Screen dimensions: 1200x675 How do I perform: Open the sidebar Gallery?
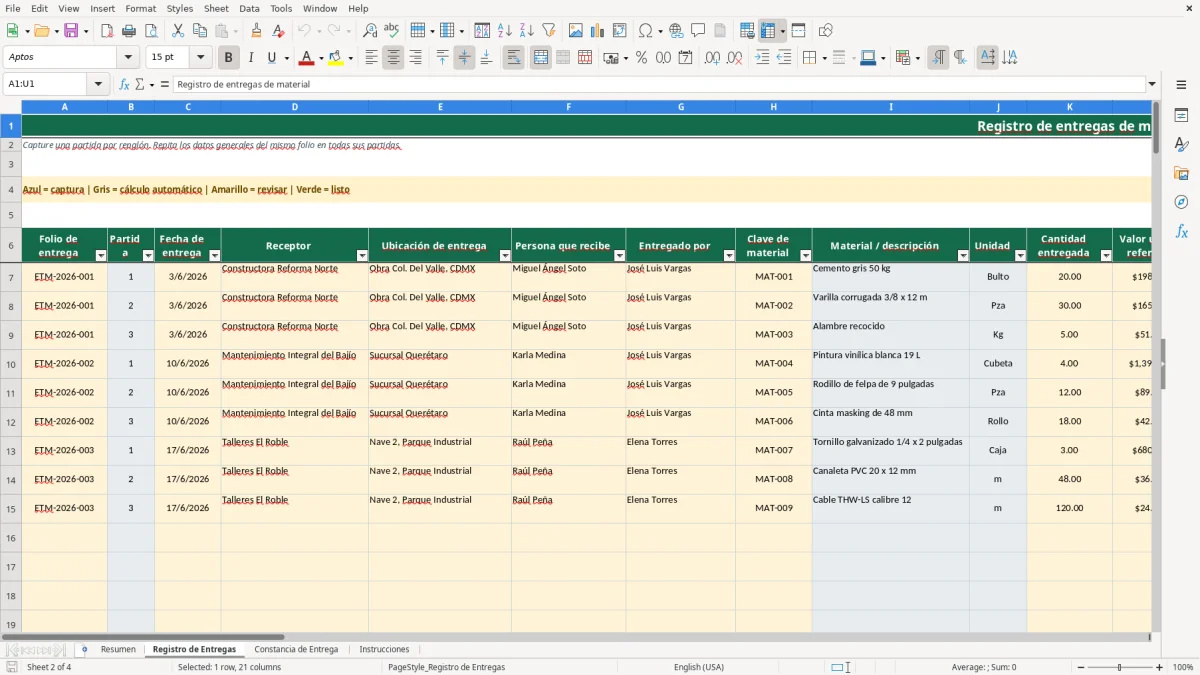coord(1181,173)
